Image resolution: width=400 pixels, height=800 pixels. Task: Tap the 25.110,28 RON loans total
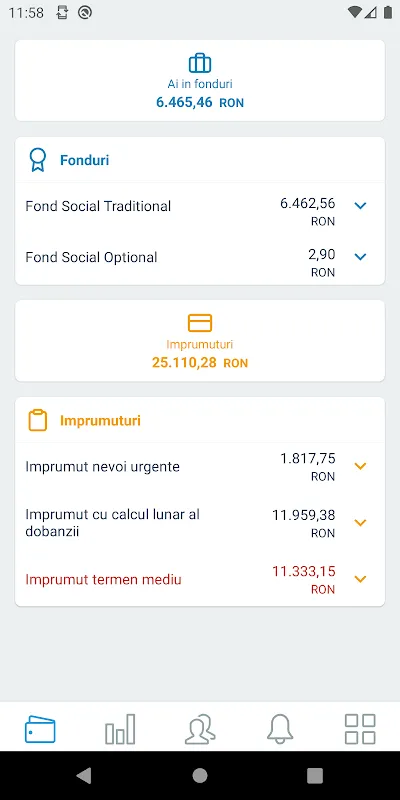coord(200,363)
